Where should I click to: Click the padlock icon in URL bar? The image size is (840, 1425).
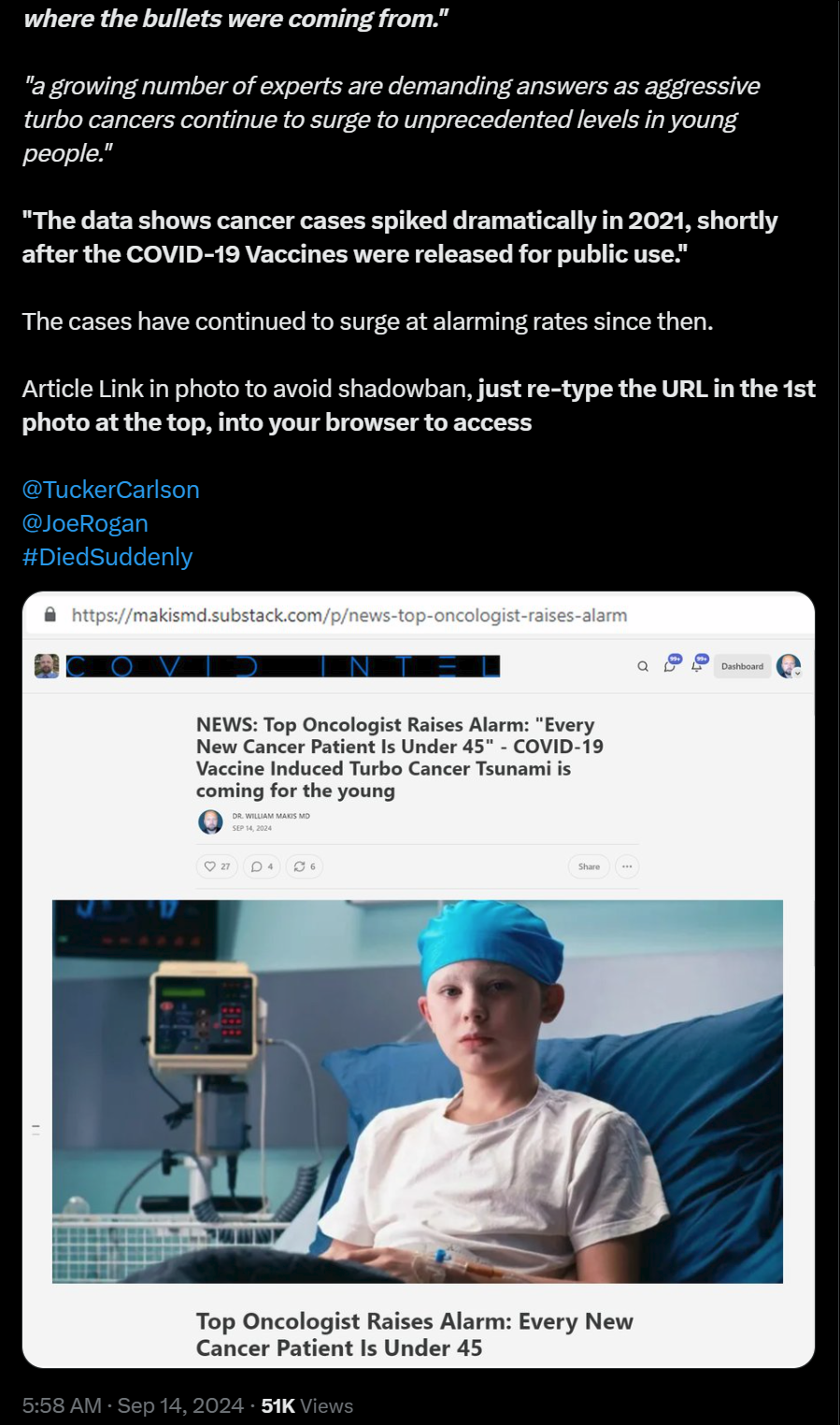click(x=50, y=615)
